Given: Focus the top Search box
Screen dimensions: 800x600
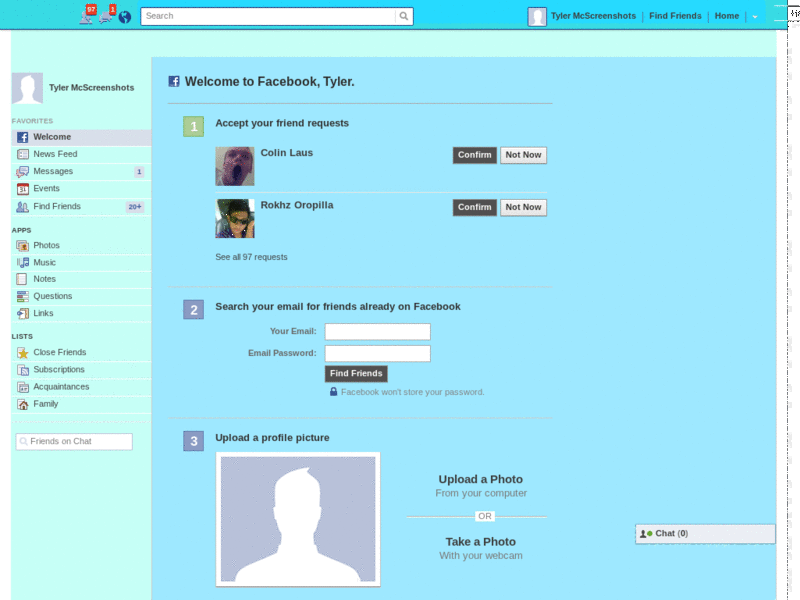Looking at the screenshot, I should click(x=268, y=16).
